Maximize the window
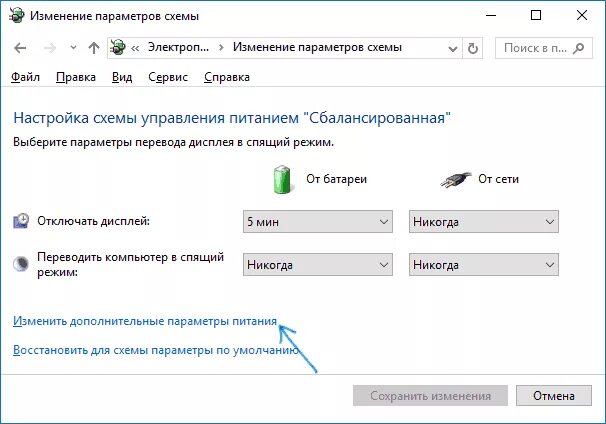The height and width of the screenshot is (424, 606). (x=536, y=15)
